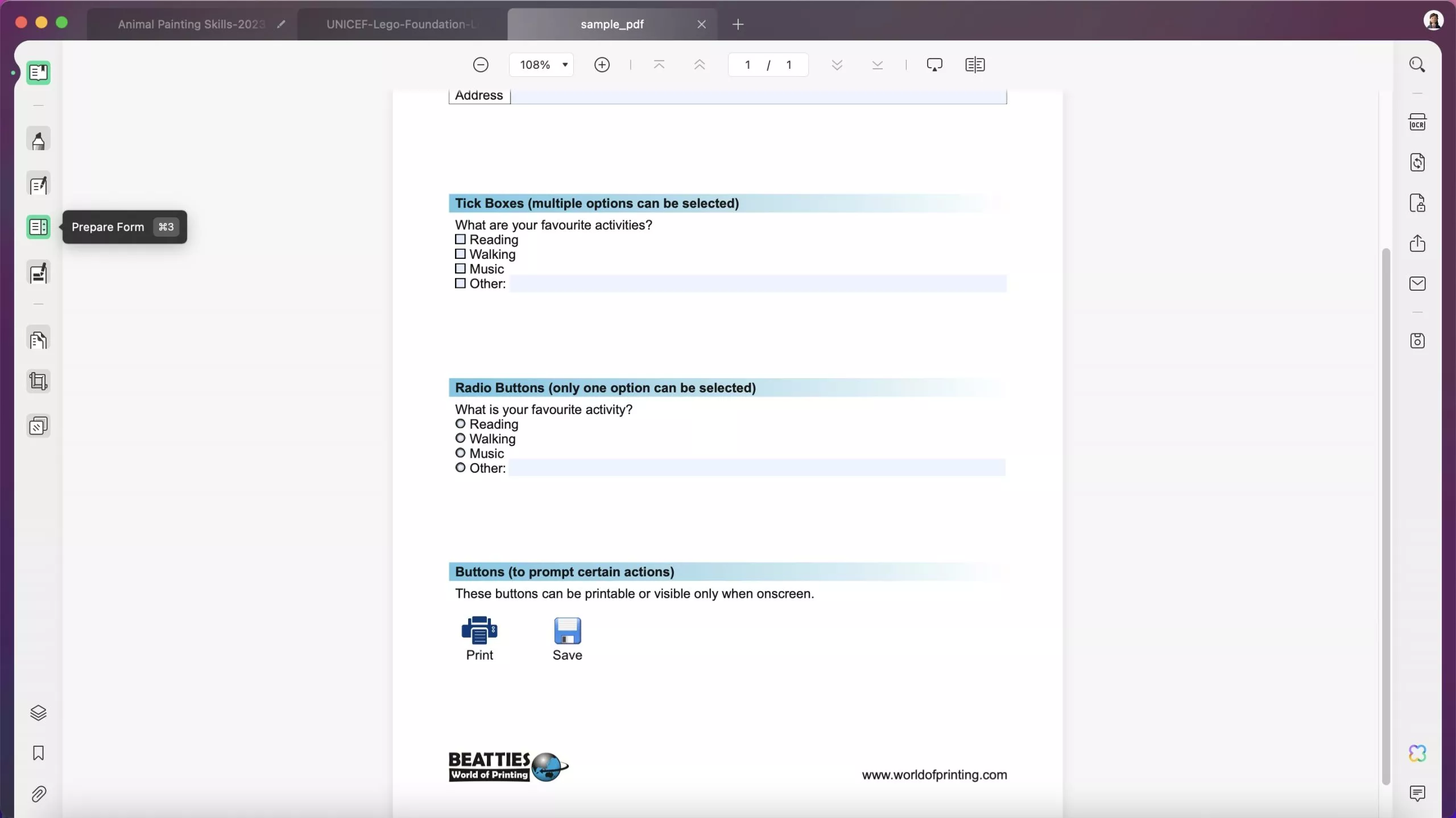Click the page number input field
The image size is (1456, 818).
(x=748, y=64)
